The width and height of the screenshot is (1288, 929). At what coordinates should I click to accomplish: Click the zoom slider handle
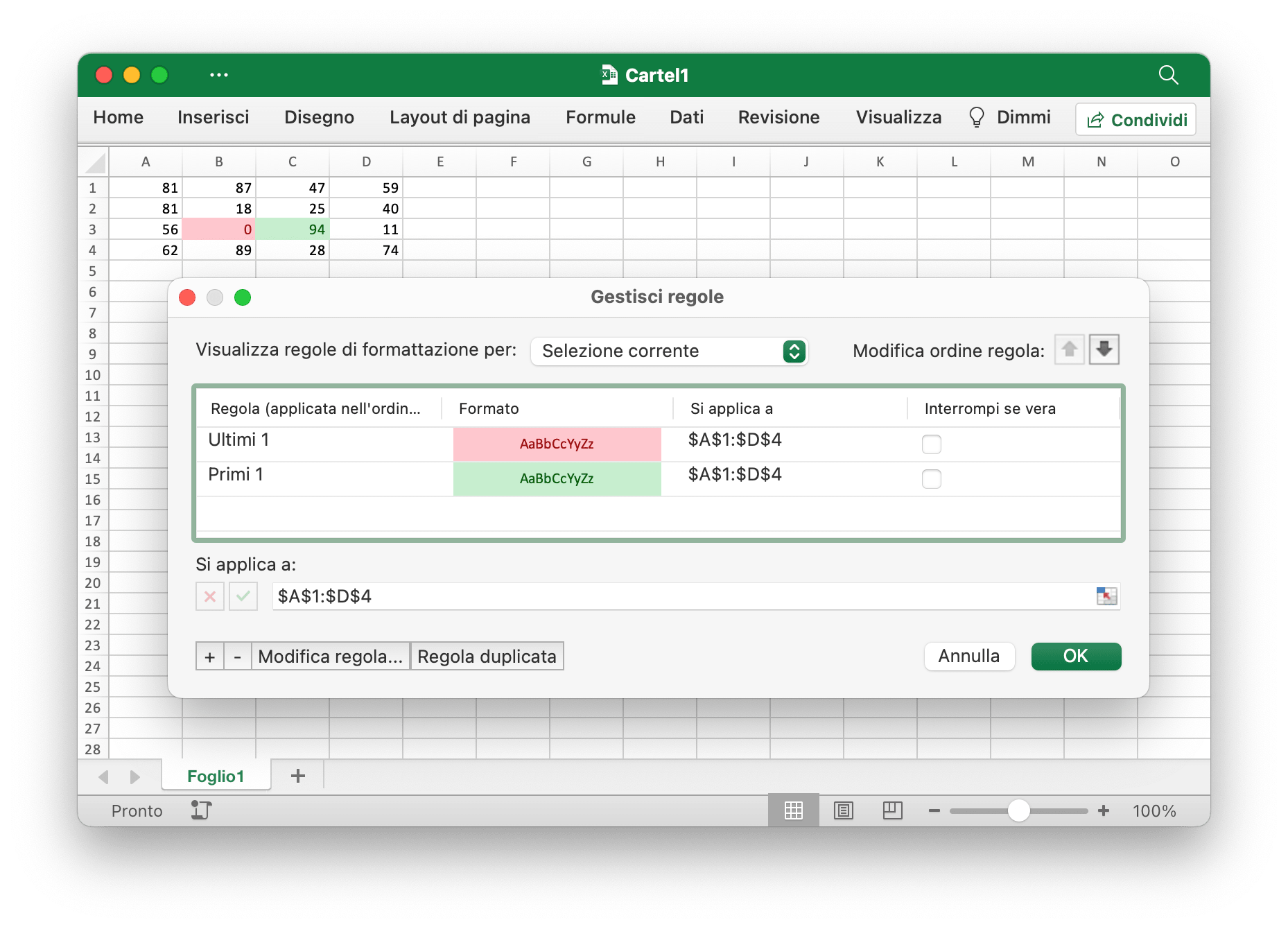(1018, 810)
